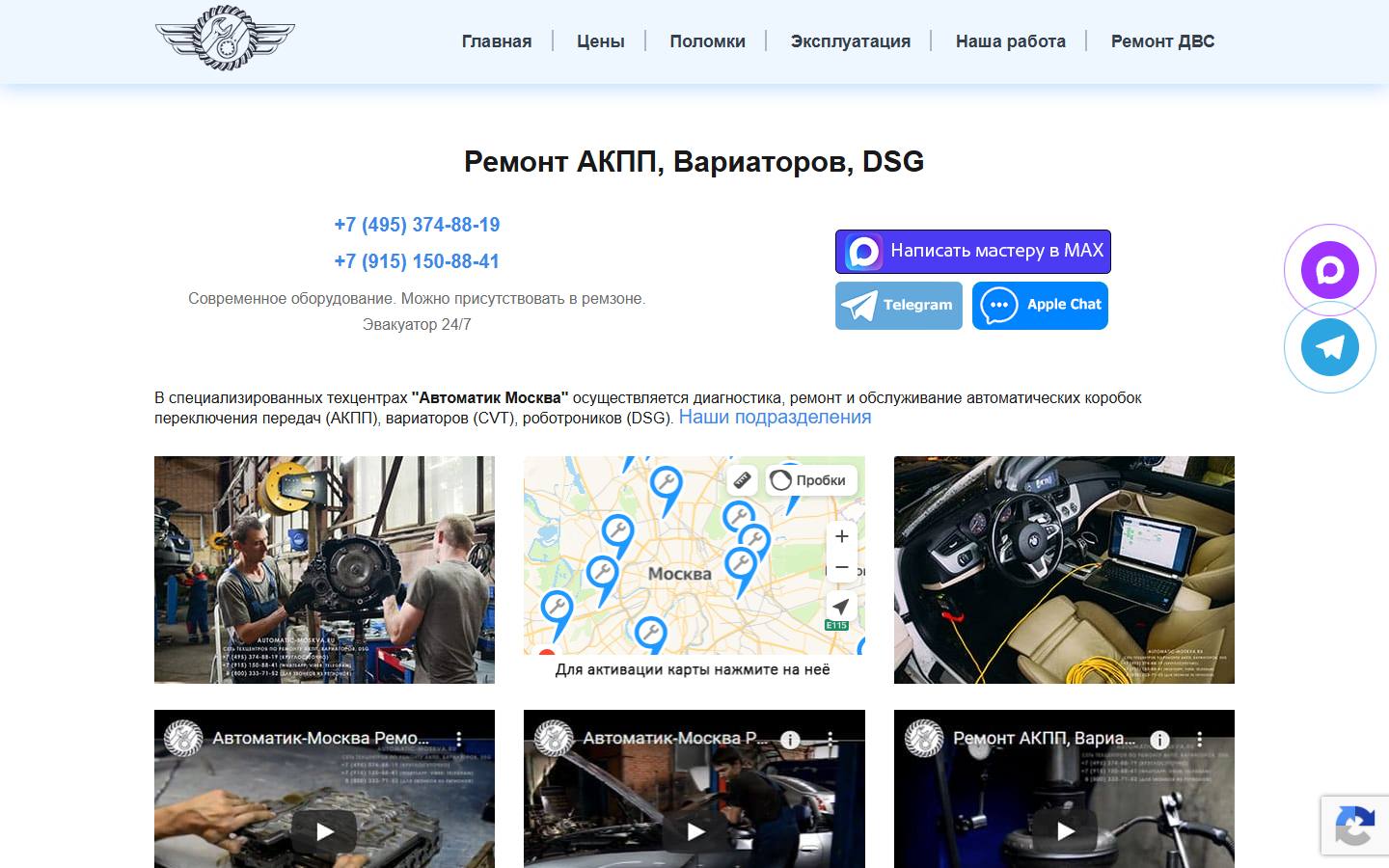Click the Написать мастеру в MAX button
The image size is (1389, 868).
click(973, 252)
